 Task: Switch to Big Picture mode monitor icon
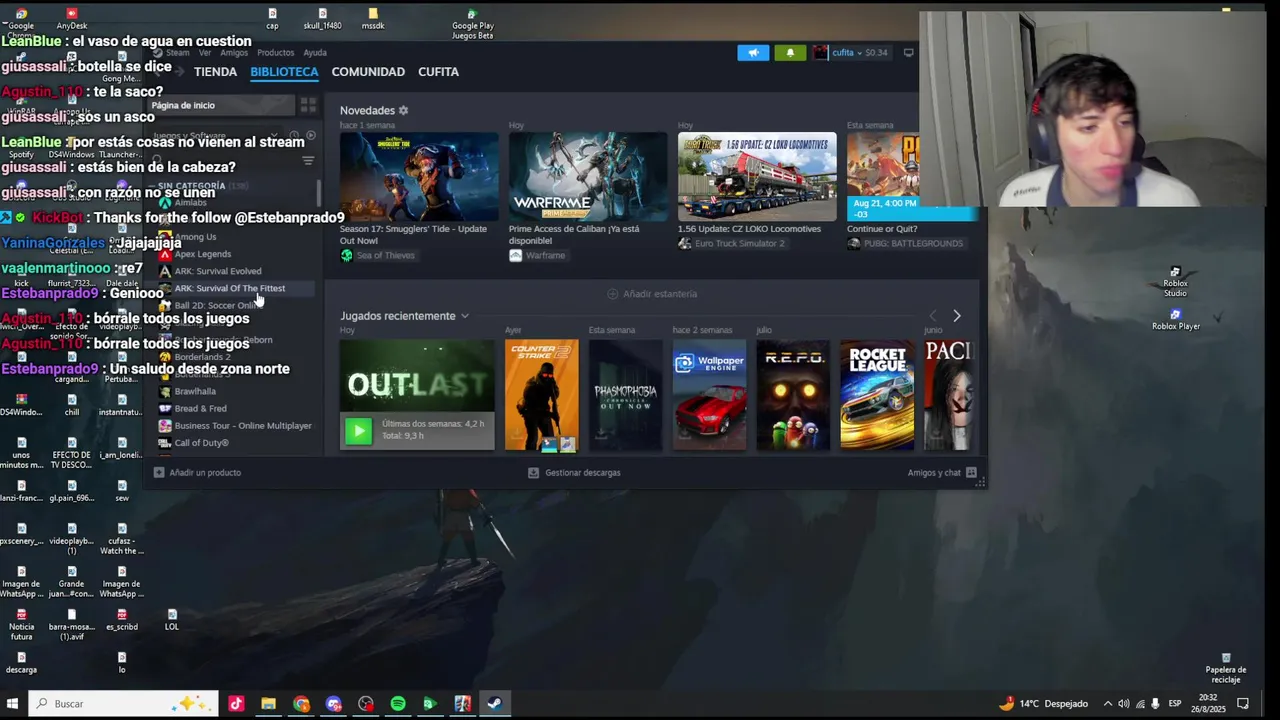(x=908, y=53)
